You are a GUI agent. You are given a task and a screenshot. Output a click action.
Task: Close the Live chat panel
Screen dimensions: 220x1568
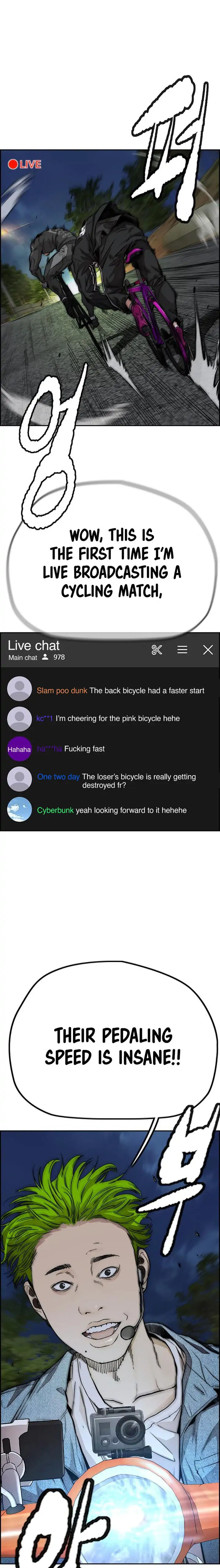point(208,650)
